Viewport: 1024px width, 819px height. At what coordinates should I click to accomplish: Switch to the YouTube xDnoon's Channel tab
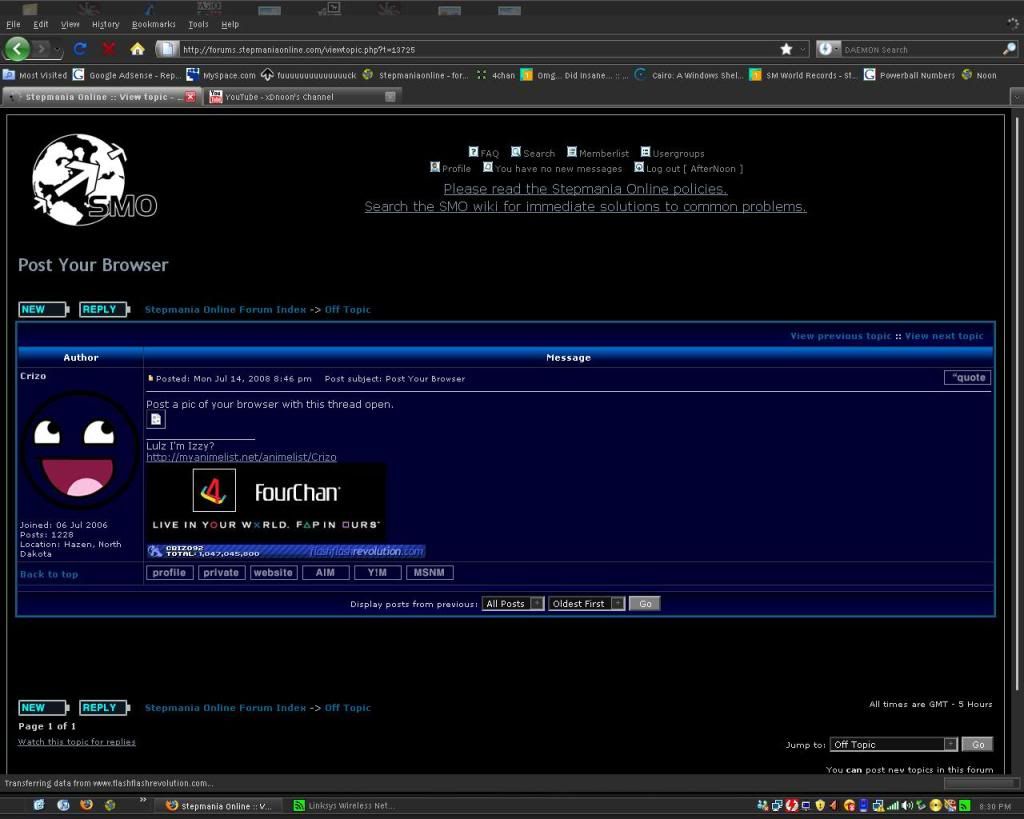click(300, 97)
